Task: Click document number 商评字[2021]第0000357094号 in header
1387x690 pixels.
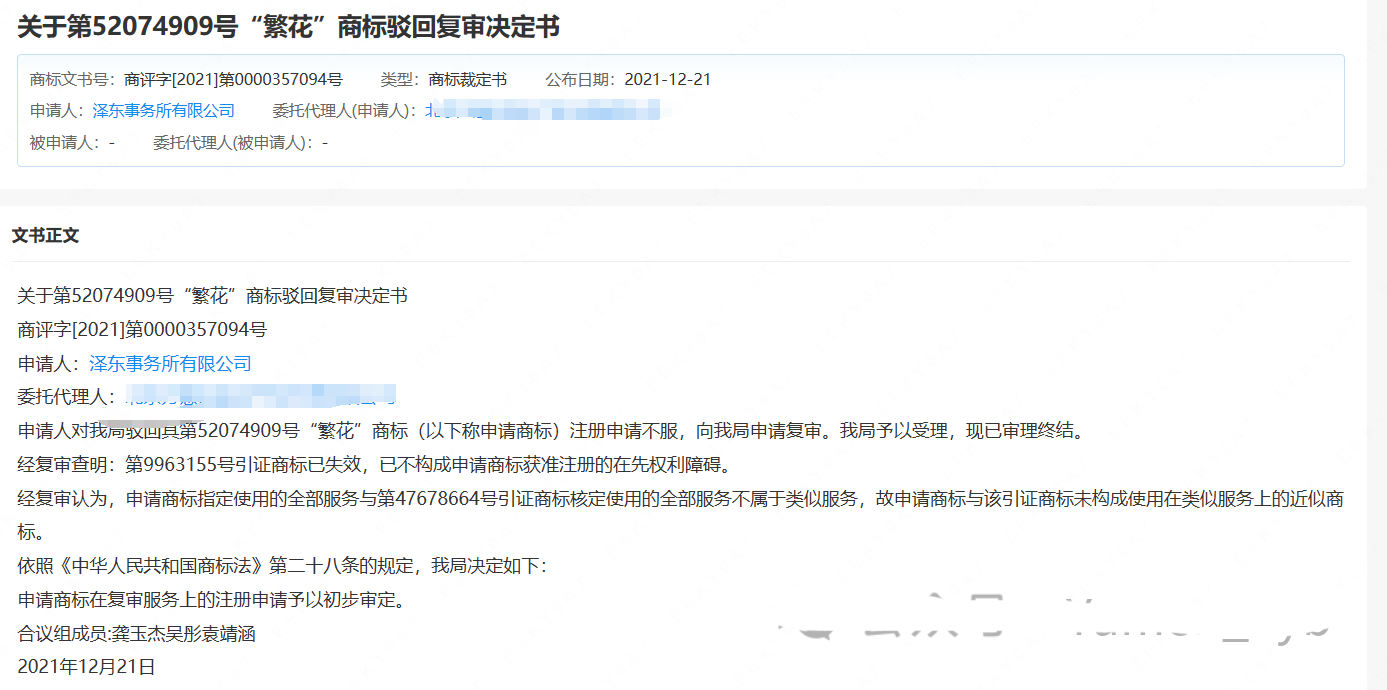Action: click(233, 79)
